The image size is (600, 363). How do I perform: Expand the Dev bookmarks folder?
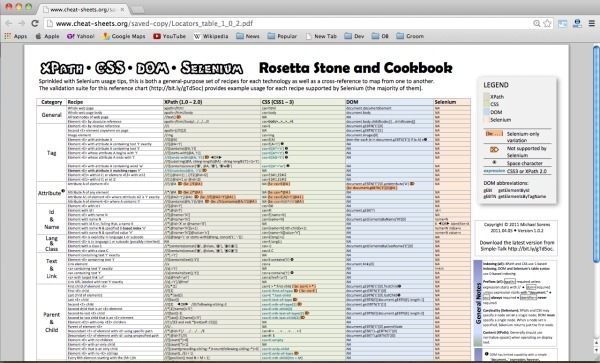[354, 36]
